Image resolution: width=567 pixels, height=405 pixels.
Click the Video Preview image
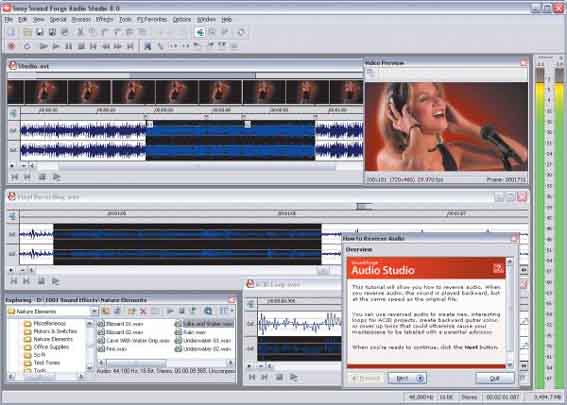coord(446,126)
